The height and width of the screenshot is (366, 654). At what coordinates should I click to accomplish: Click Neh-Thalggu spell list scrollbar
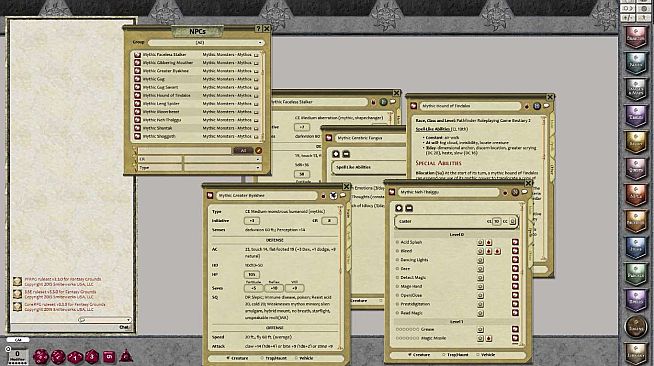coord(522,273)
